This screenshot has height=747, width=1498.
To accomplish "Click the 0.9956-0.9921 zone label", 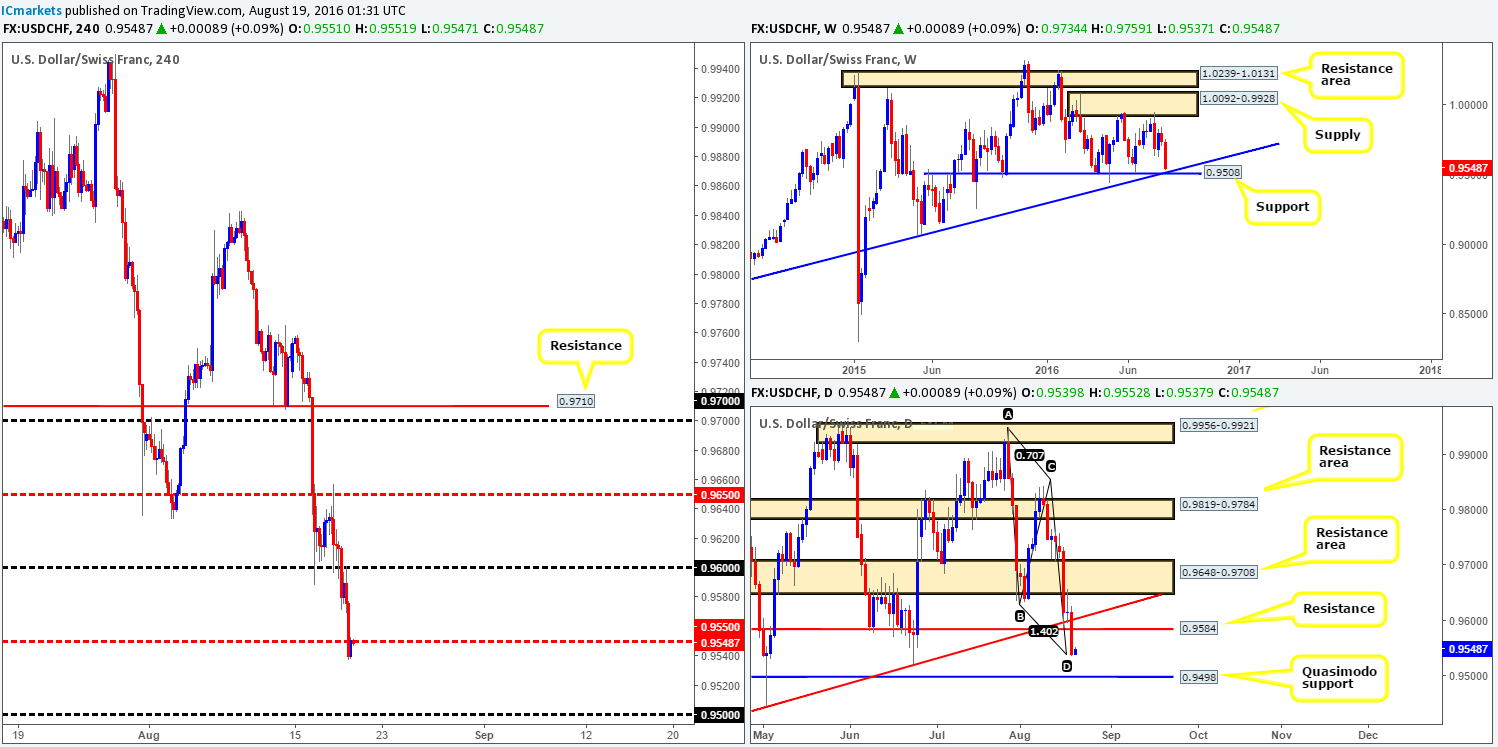I will click(x=1218, y=425).
